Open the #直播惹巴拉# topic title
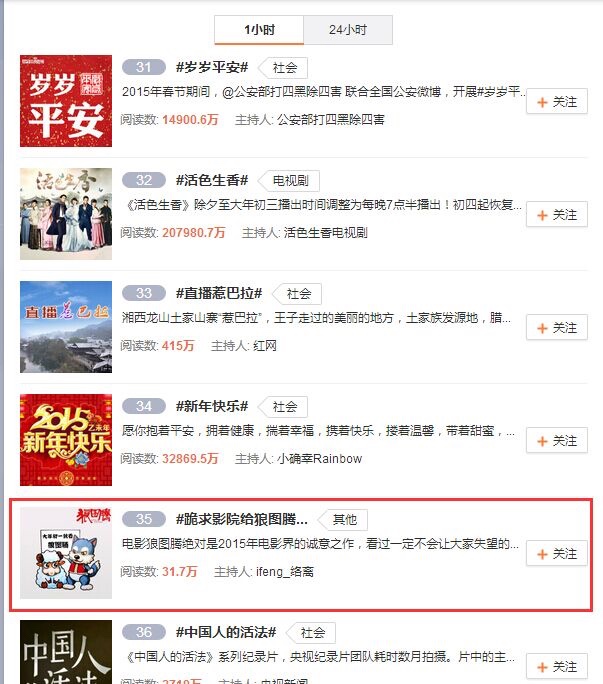 point(219,293)
